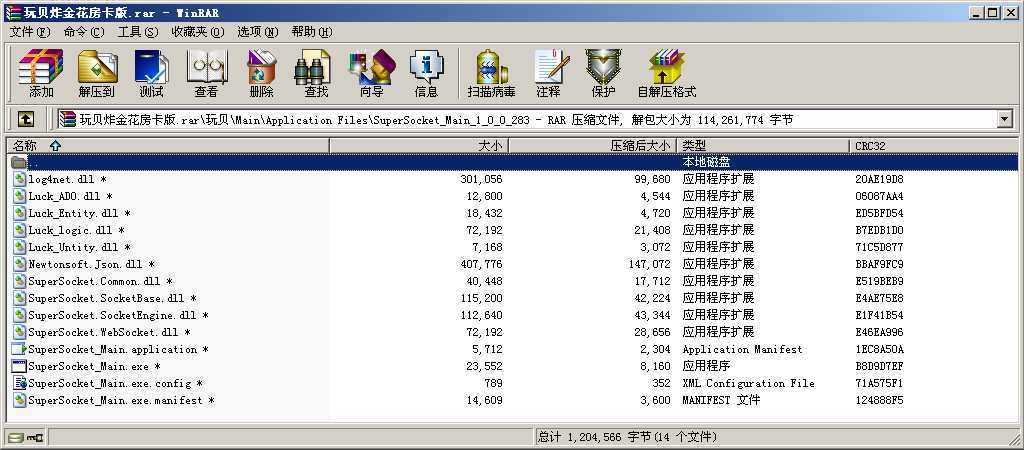Click the parent folder ".." icon
Viewport: 1024px width, 450px height.
(19, 162)
